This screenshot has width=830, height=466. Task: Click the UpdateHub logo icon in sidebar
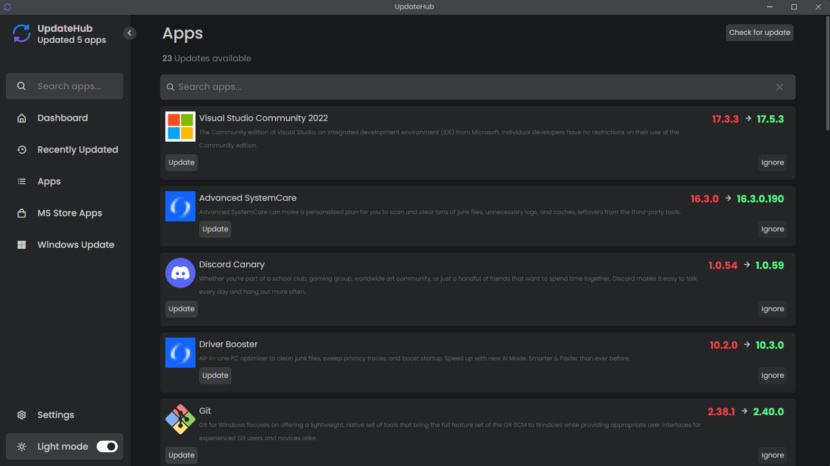tap(22, 33)
